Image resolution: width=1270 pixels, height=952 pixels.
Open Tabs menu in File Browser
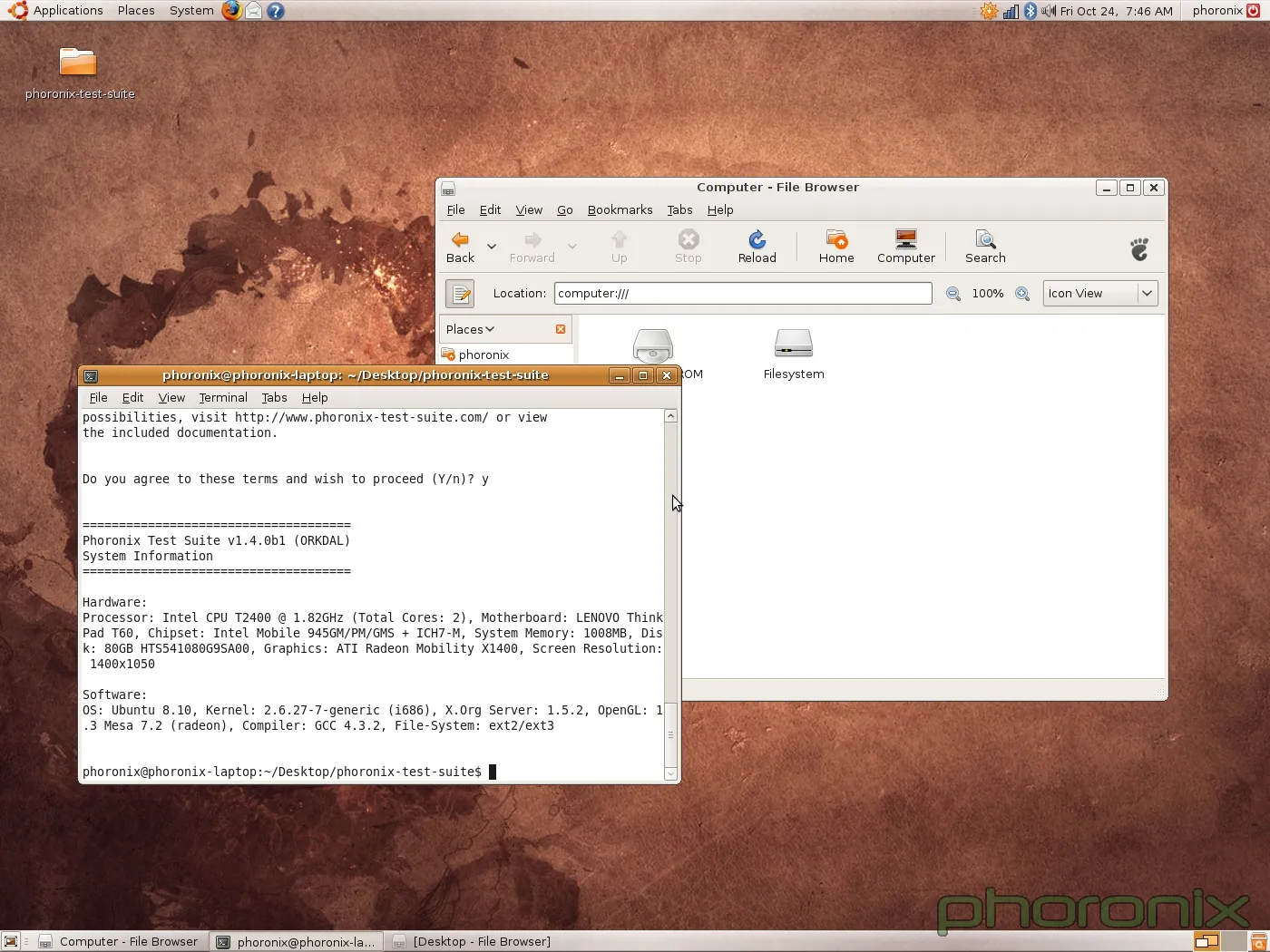coord(679,209)
